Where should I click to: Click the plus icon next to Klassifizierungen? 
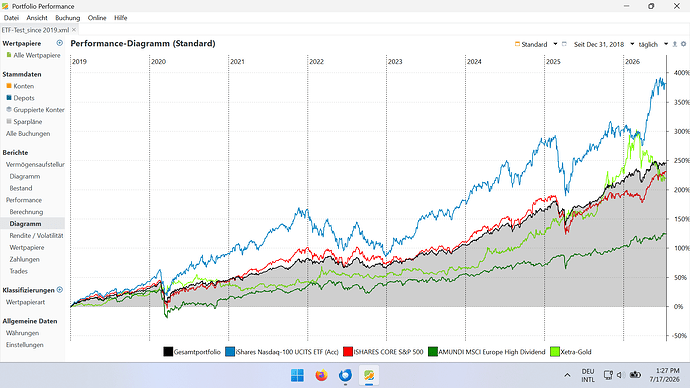(60, 290)
